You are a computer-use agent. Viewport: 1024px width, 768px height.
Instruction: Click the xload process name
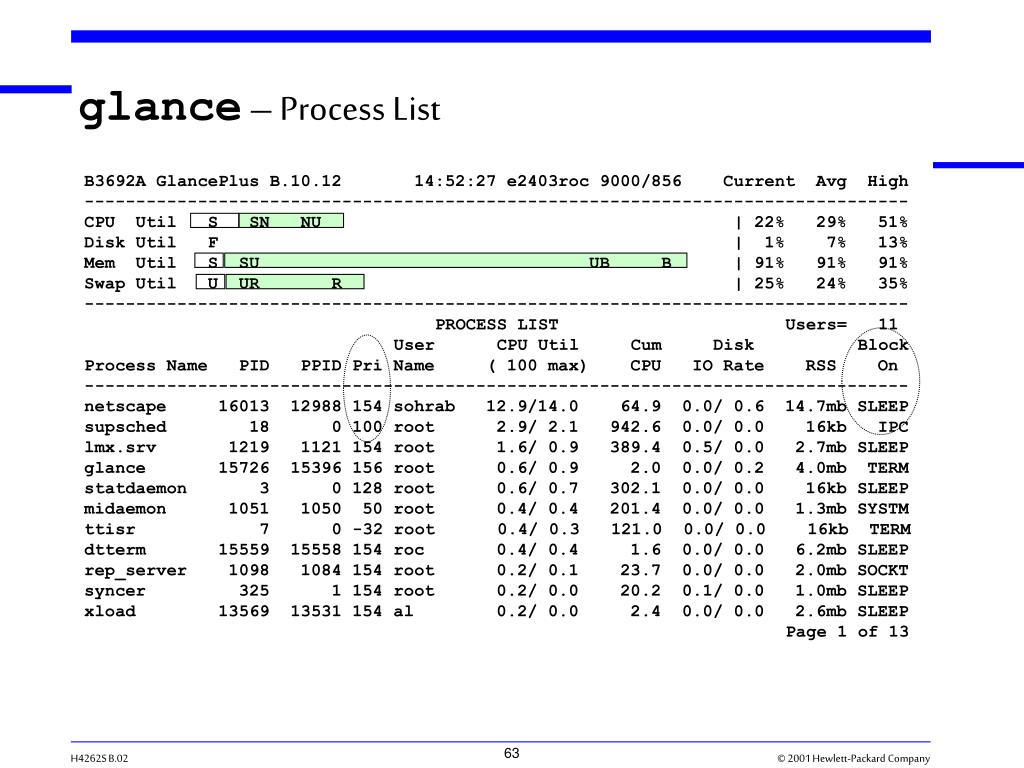pos(110,611)
